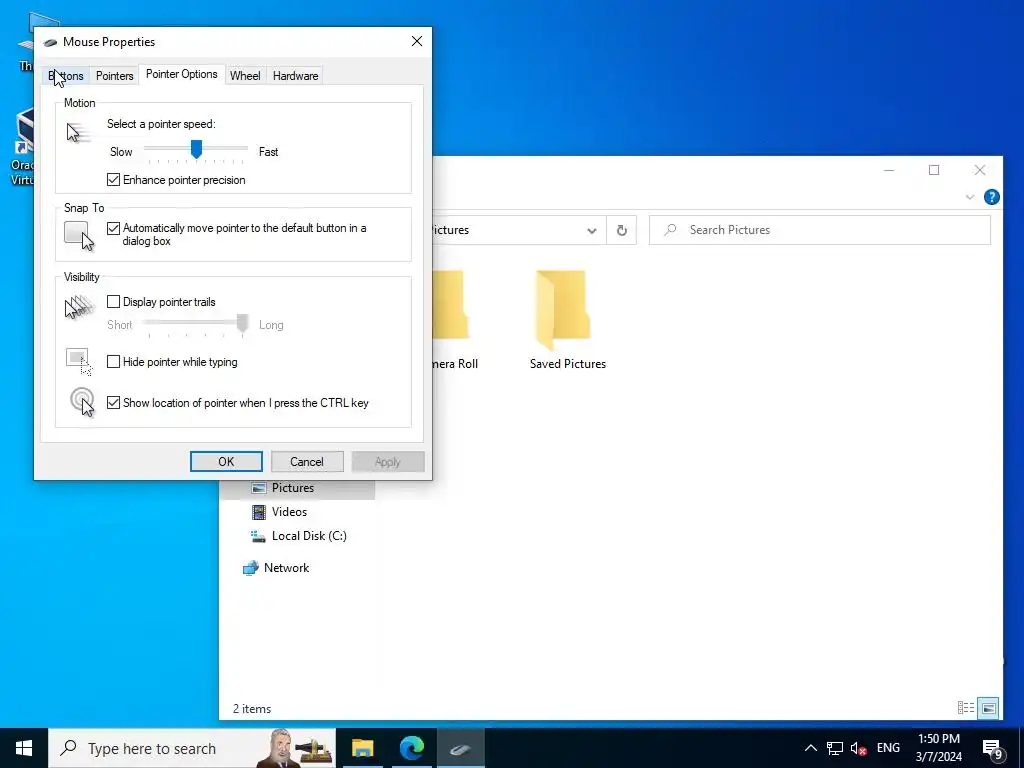Select the Camera Roll folder
This screenshot has width=1024, height=768.
455,320
